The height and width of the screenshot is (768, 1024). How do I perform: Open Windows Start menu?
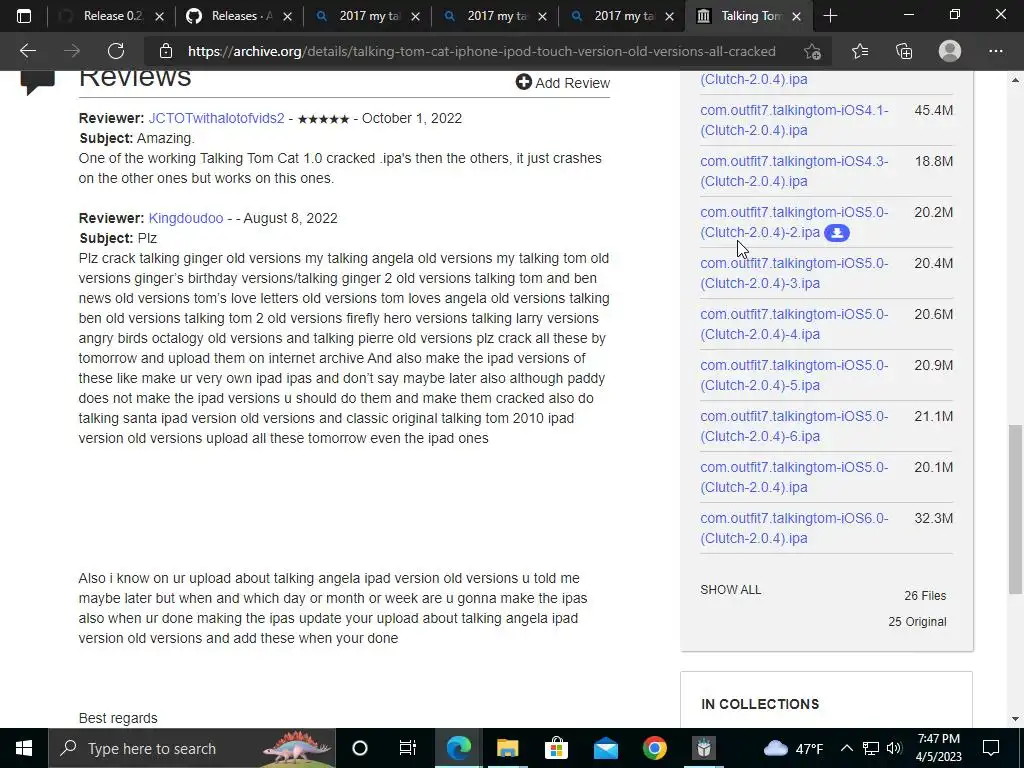point(24,748)
